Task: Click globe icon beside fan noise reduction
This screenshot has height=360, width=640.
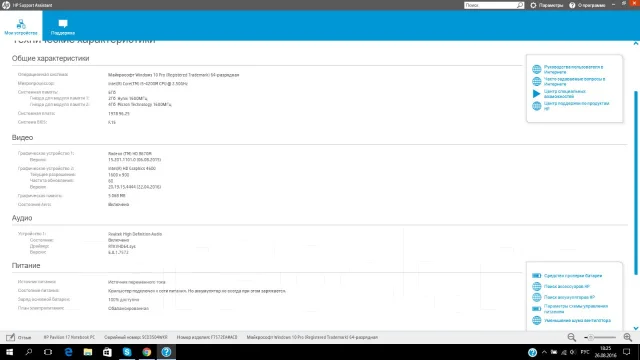Action: tap(536, 320)
